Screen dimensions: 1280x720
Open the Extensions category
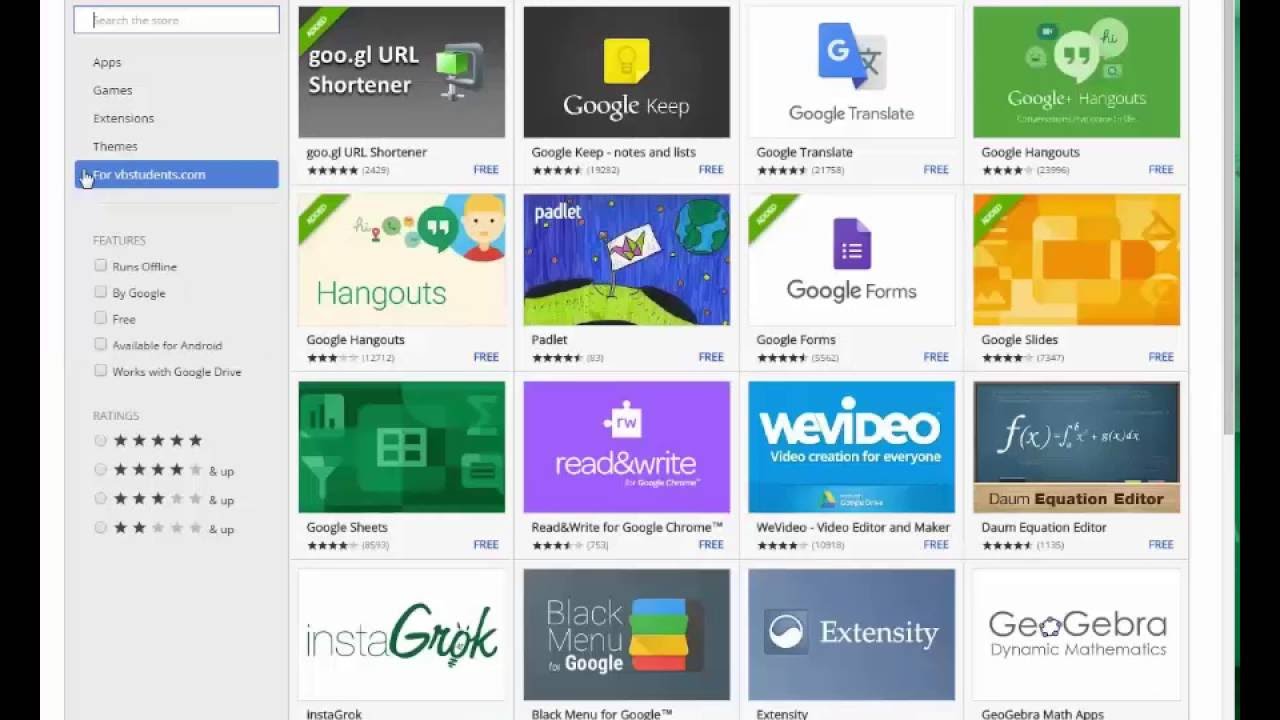123,118
